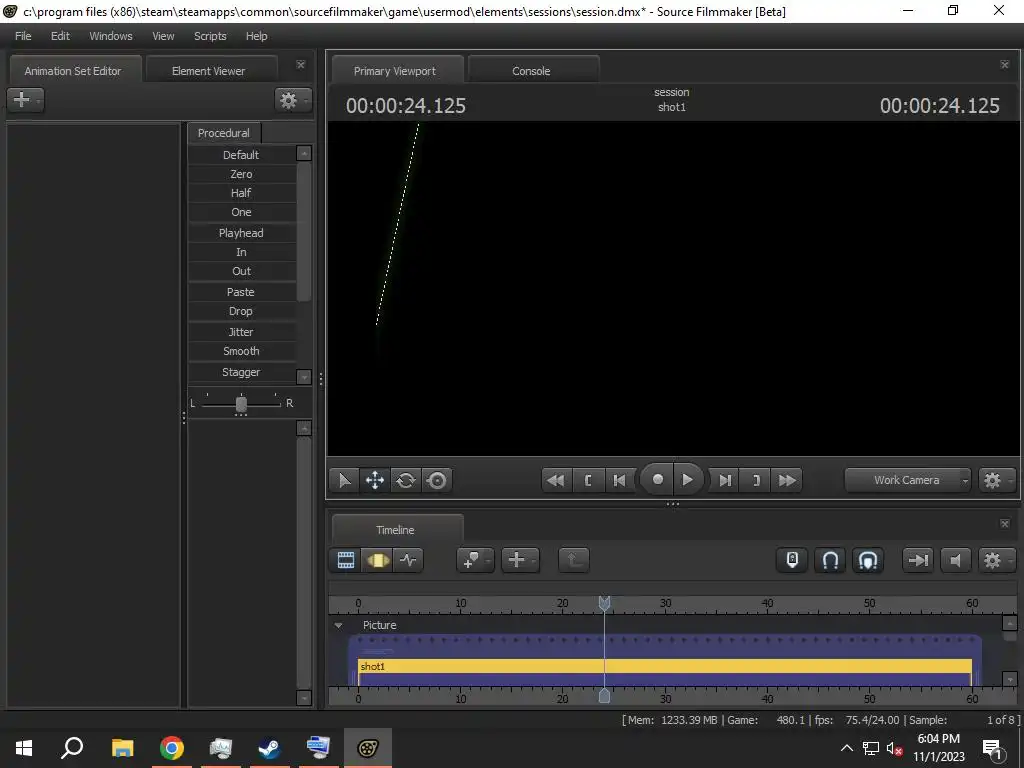Open File Explorer from the taskbar
1024x768 pixels.
tap(122, 748)
